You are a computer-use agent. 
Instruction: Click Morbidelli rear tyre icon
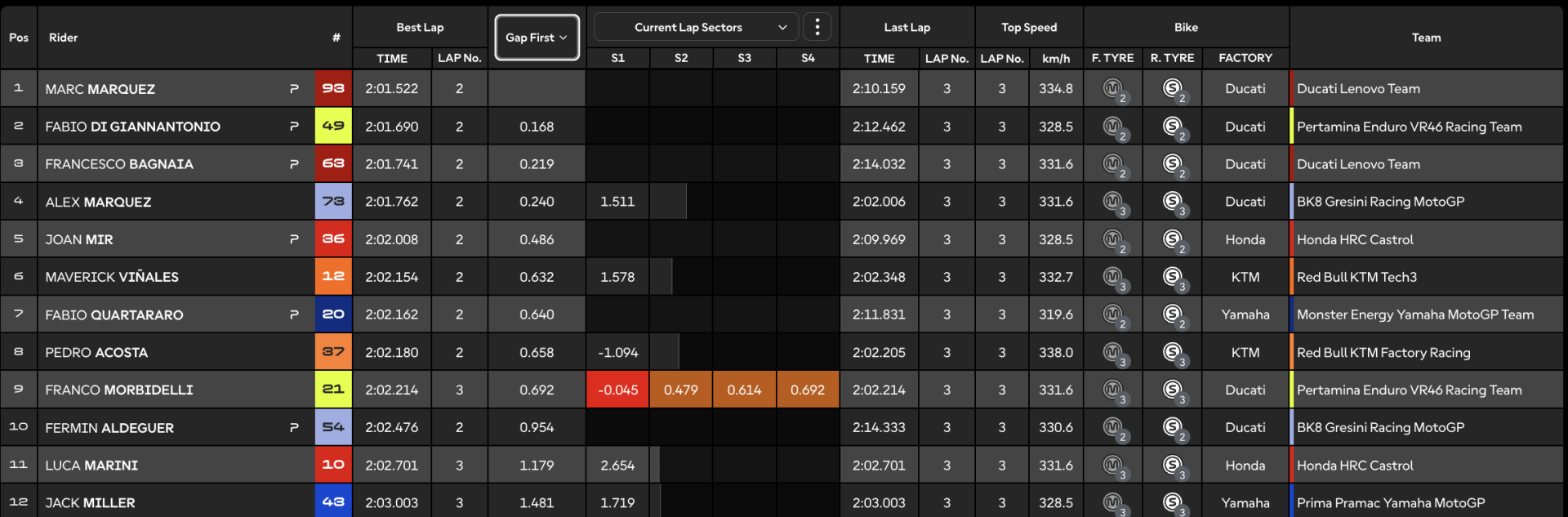coord(1174,390)
